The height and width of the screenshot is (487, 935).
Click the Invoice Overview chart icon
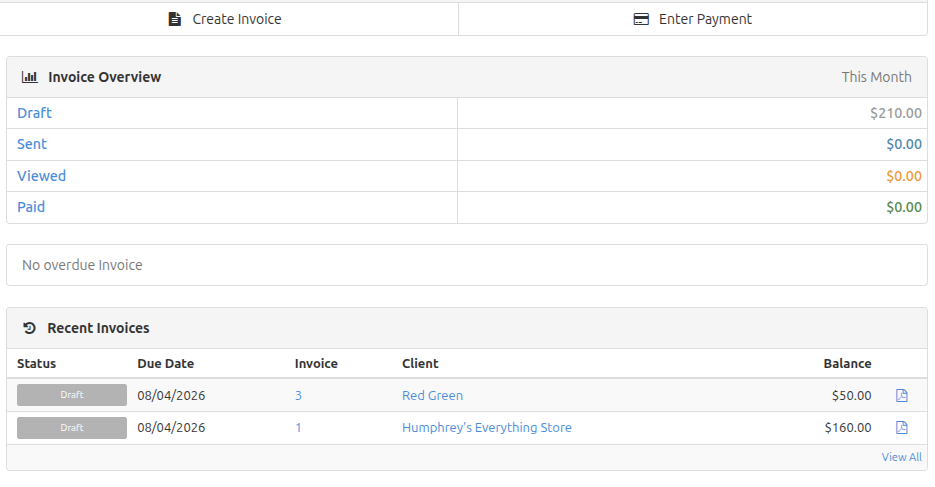click(30, 77)
